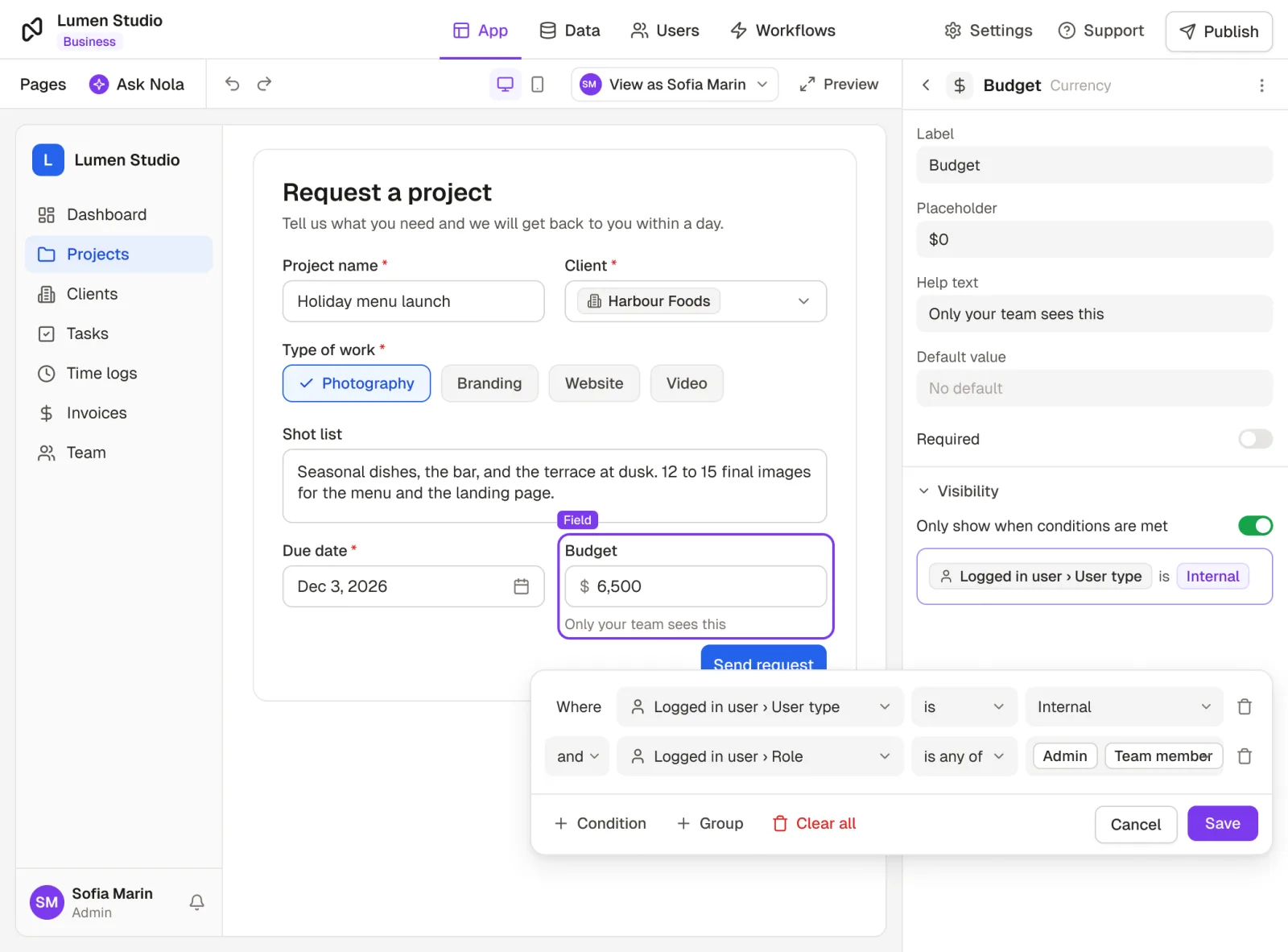The width and height of the screenshot is (1288, 952).
Task: Open Settings from the top bar
Action: (x=988, y=31)
